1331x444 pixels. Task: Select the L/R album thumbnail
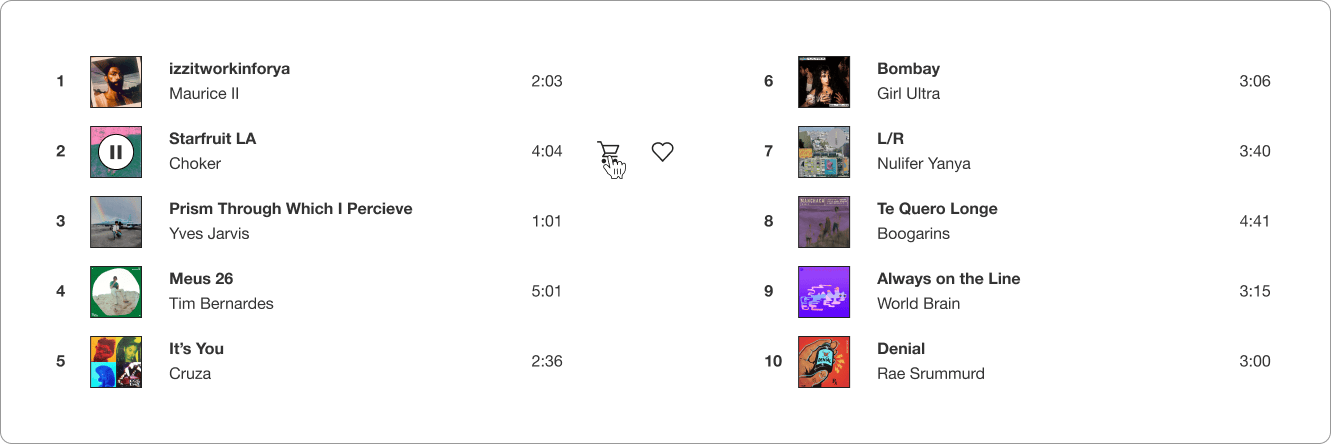tap(824, 152)
